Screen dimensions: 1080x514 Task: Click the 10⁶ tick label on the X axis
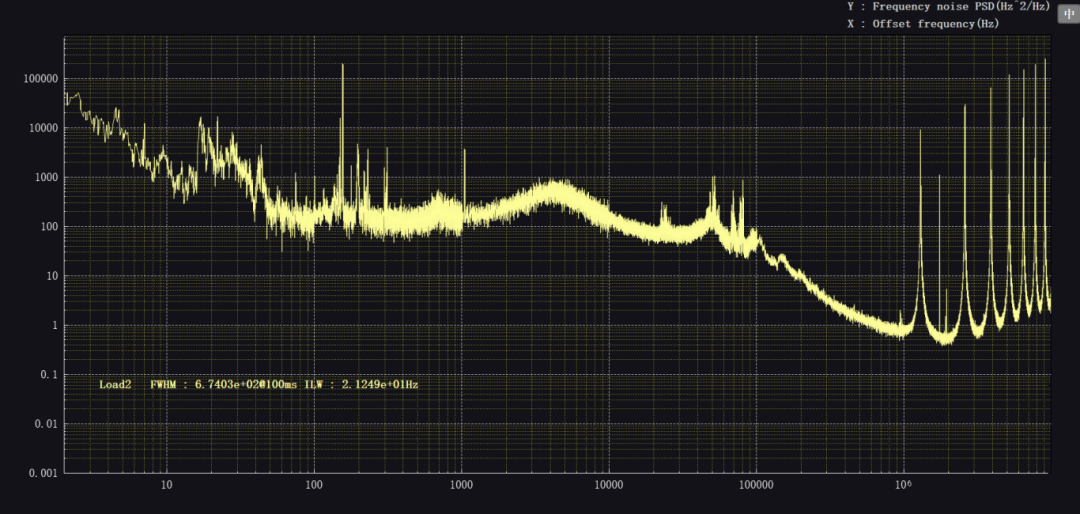pyautogui.click(x=903, y=485)
